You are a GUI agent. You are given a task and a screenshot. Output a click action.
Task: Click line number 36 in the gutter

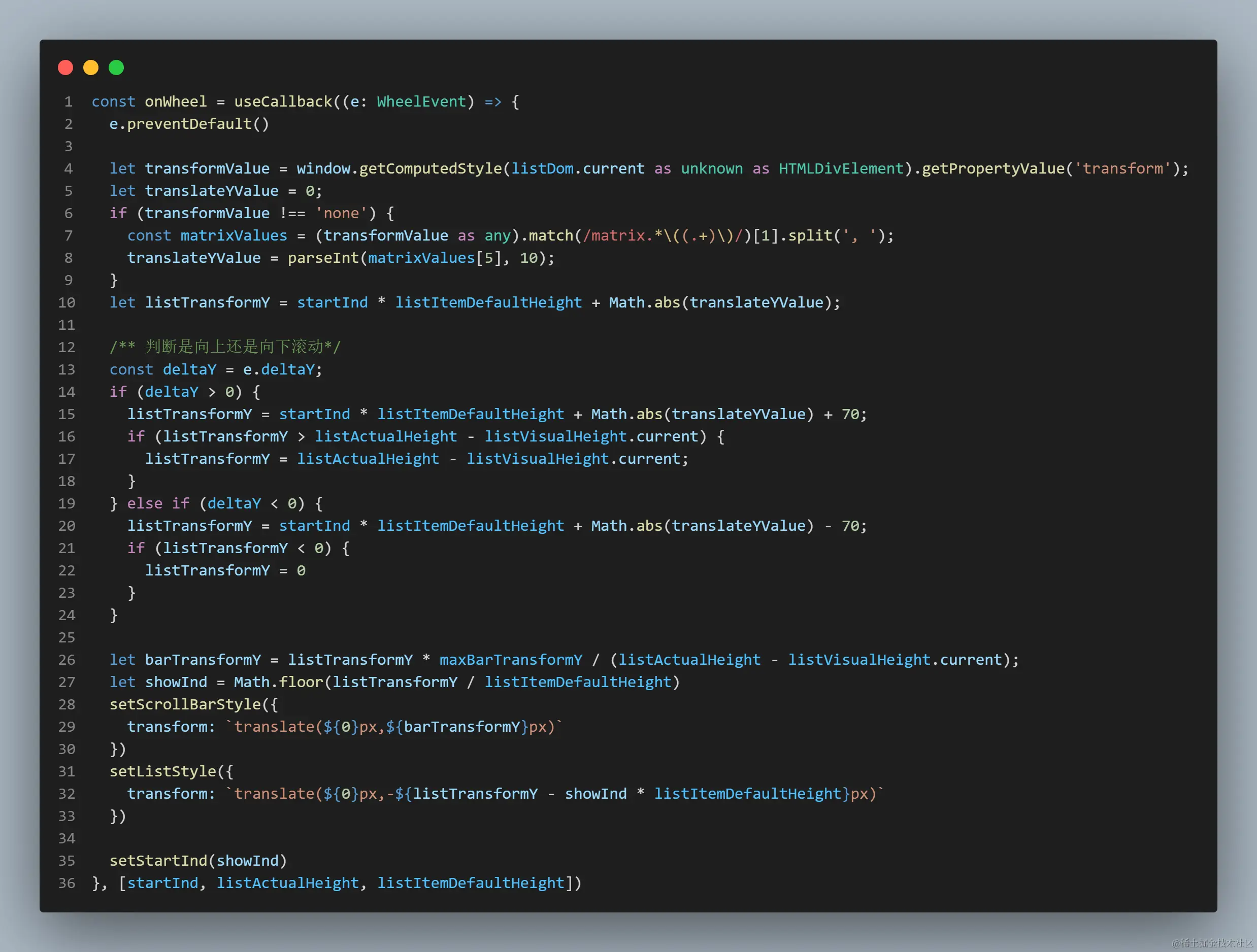(x=67, y=882)
